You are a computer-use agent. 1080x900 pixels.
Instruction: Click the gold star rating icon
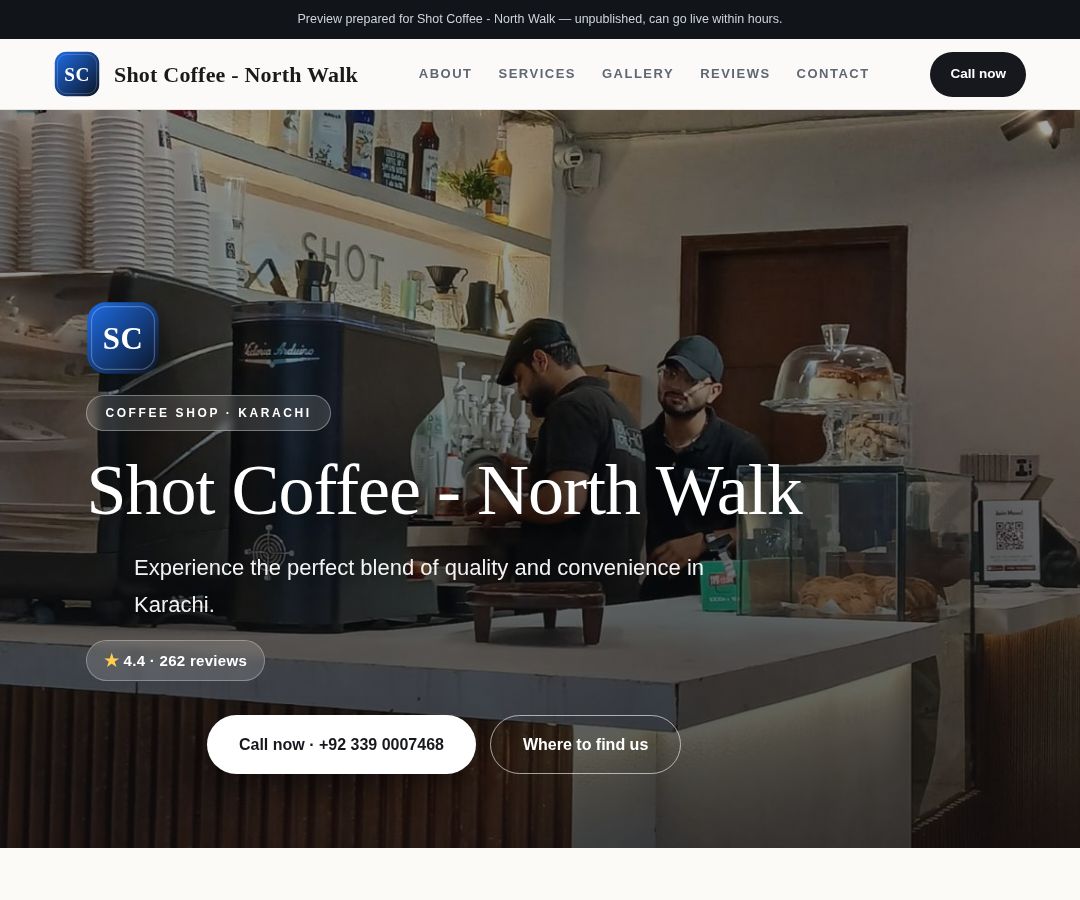pos(112,660)
